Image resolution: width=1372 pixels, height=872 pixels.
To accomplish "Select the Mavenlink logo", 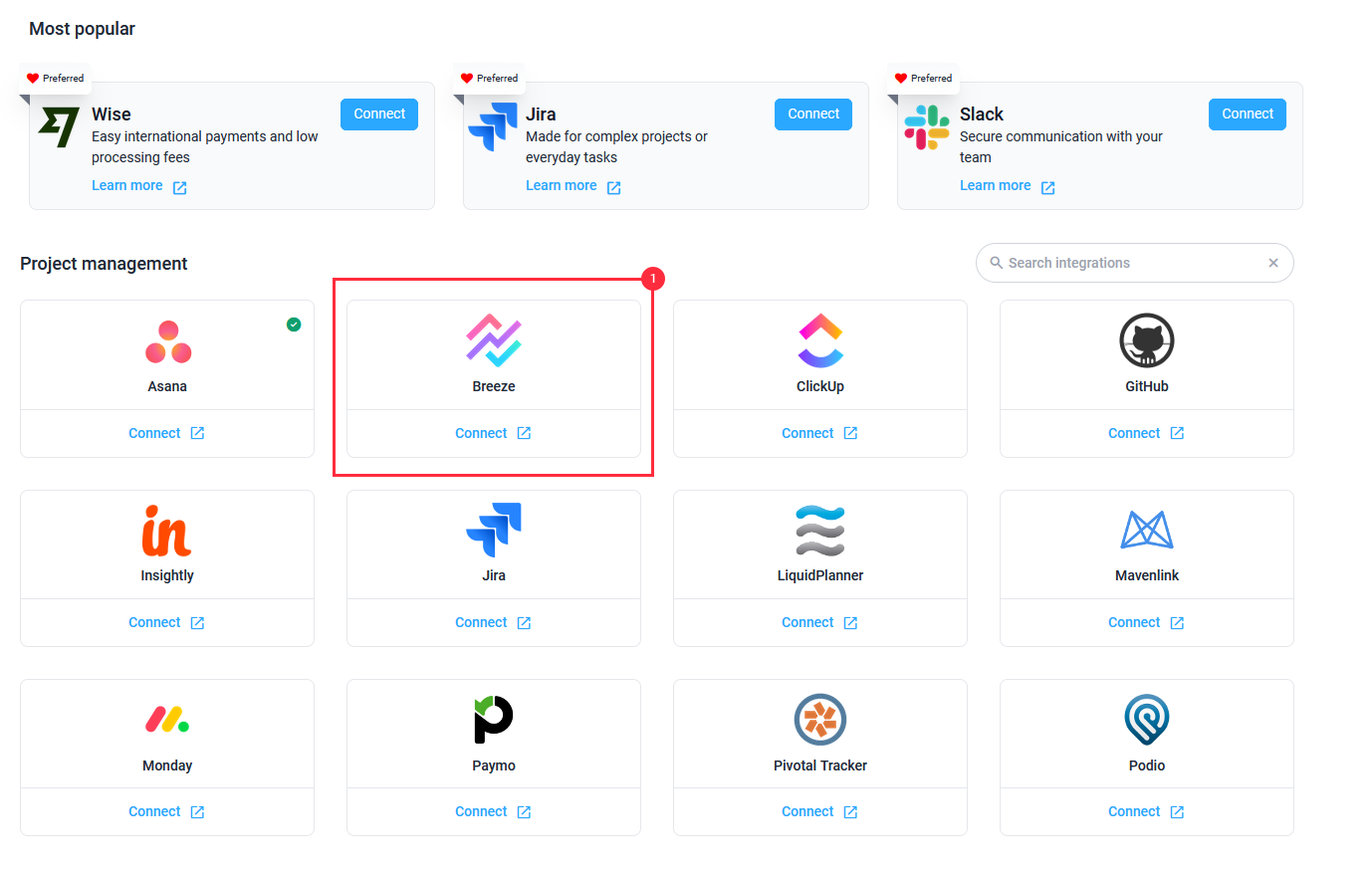I will tap(1147, 530).
